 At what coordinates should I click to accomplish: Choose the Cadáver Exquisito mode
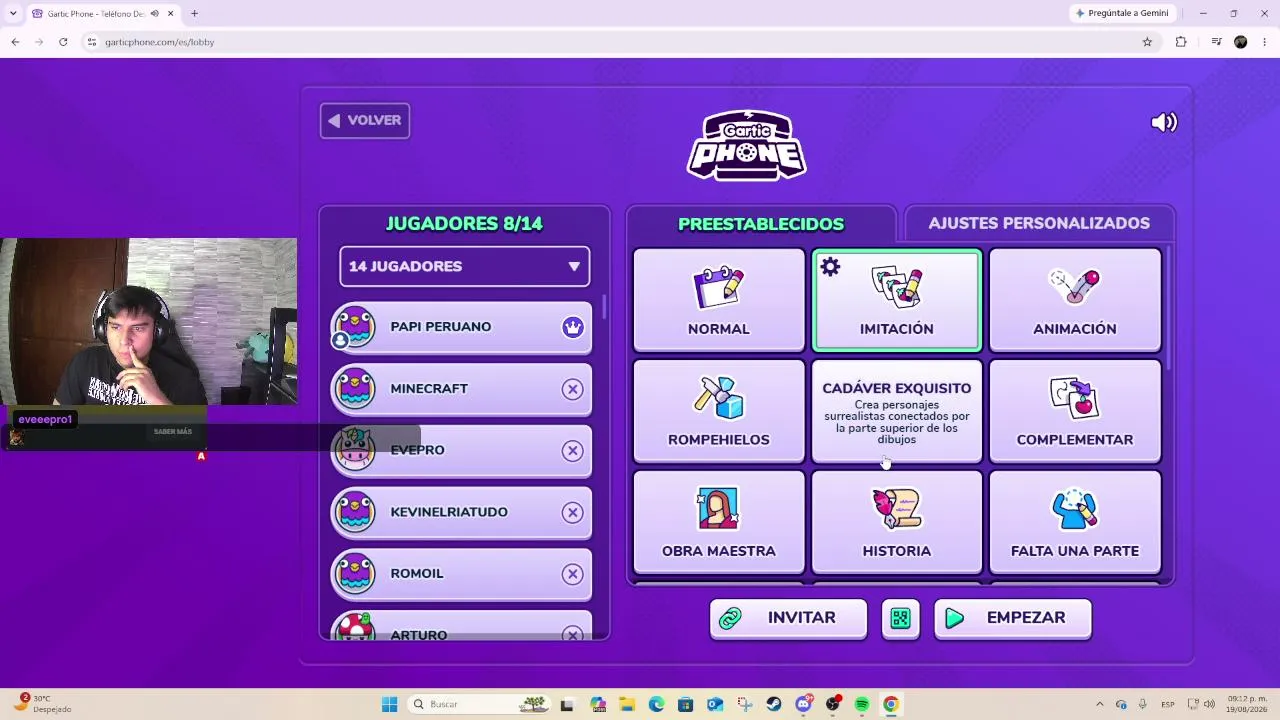coord(897,411)
